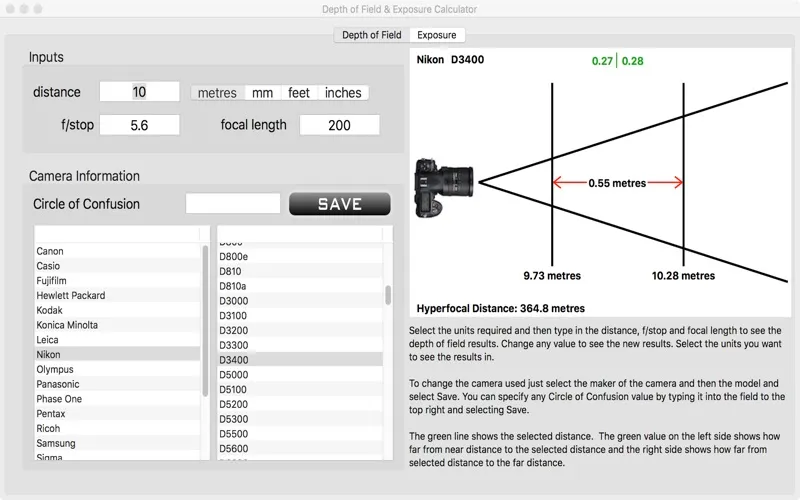Click the camera image in the diagram
This screenshot has width=800, height=500.
click(444, 188)
